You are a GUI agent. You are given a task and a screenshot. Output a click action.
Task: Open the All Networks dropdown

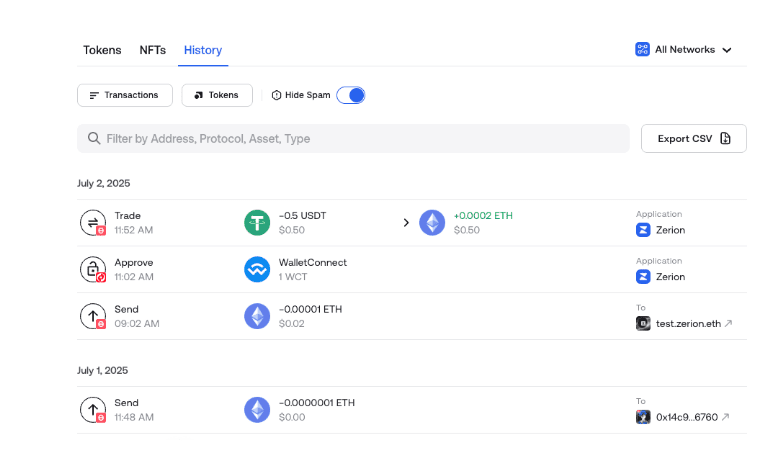[x=684, y=50]
